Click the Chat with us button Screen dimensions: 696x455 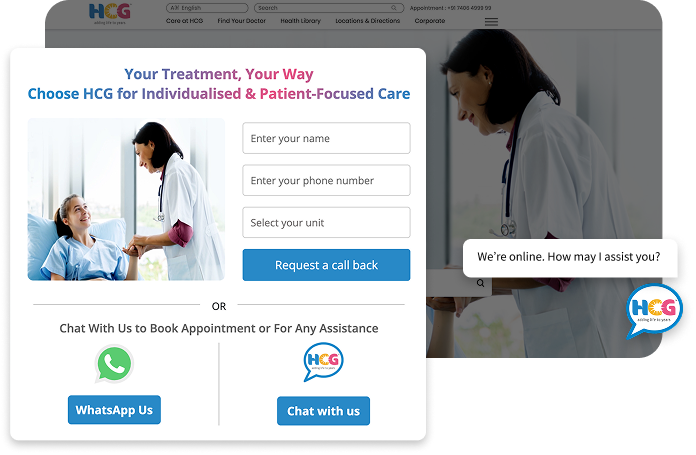coord(323,411)
